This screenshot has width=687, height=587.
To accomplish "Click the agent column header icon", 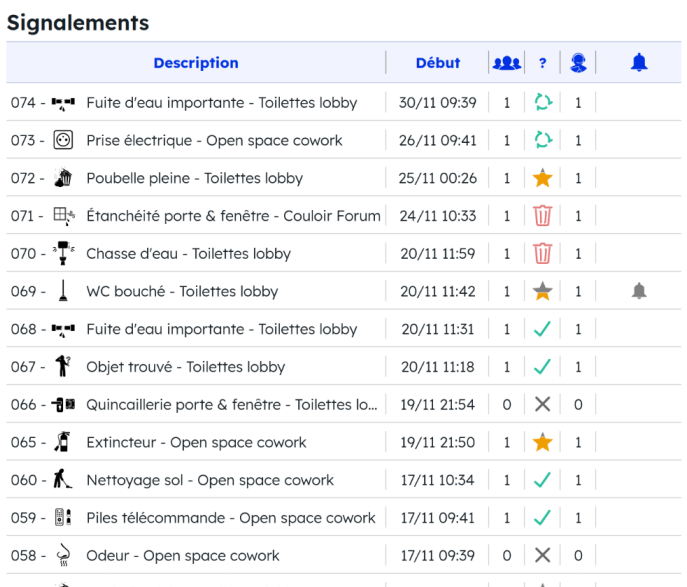I will [x=577, y=63].
